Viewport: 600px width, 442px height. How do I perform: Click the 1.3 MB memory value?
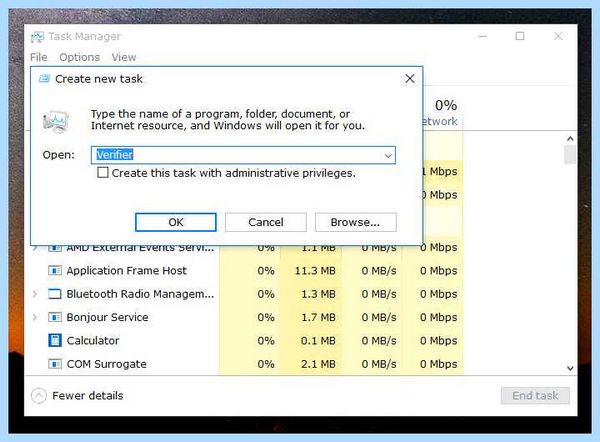tap(318, 294)
